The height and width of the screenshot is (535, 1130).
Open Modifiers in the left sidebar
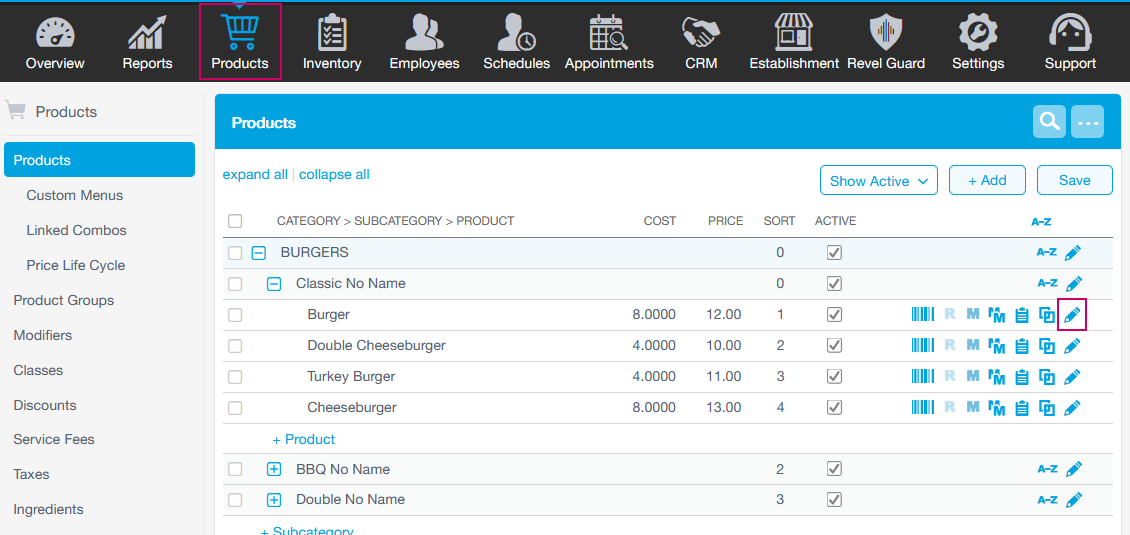point(43,335)
